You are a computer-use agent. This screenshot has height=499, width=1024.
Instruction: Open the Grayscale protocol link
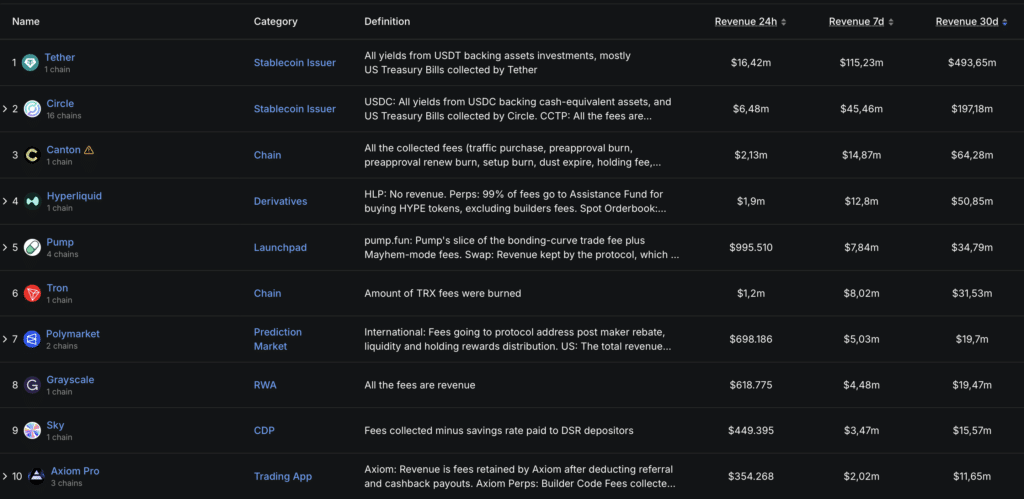tap(70, 379)
